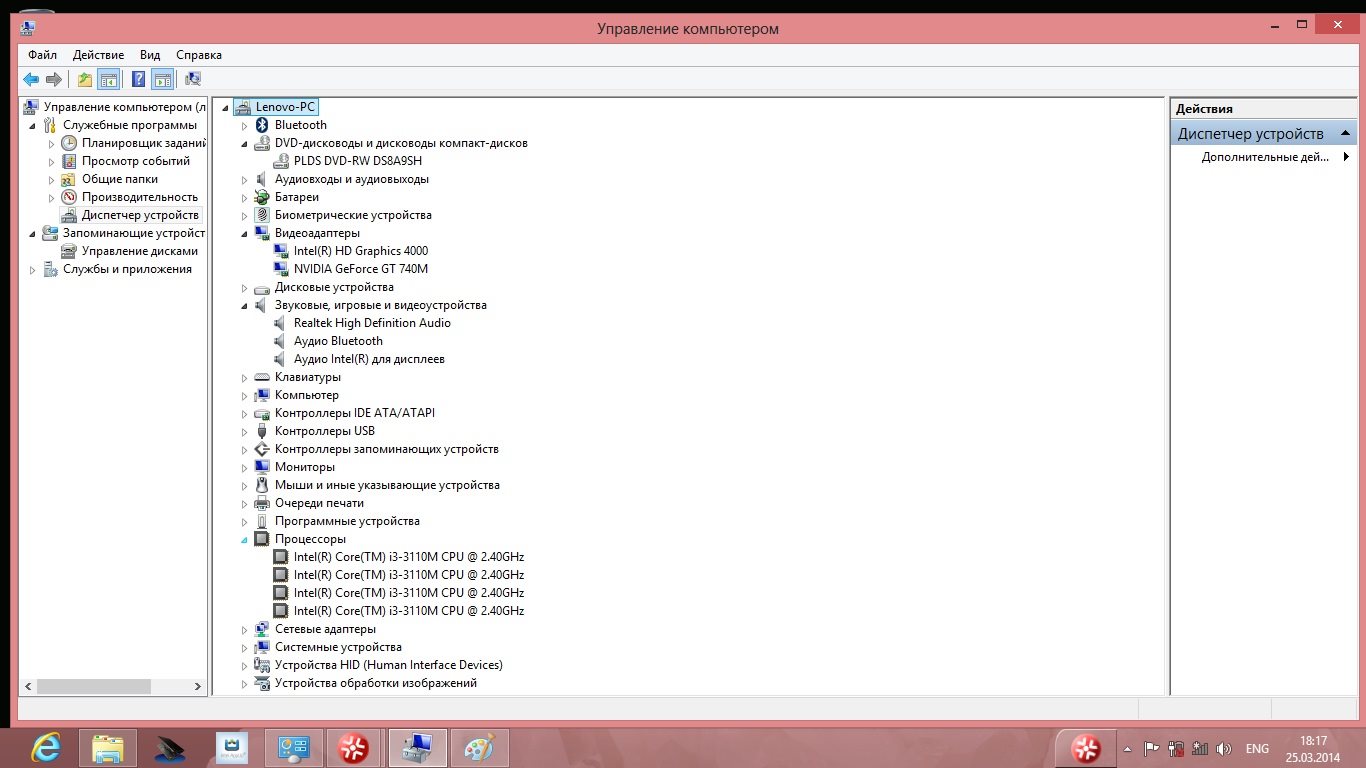Click the volume speaker tray icon
Viewport: 1366px width, 768px height.
tap(1223, 748)
